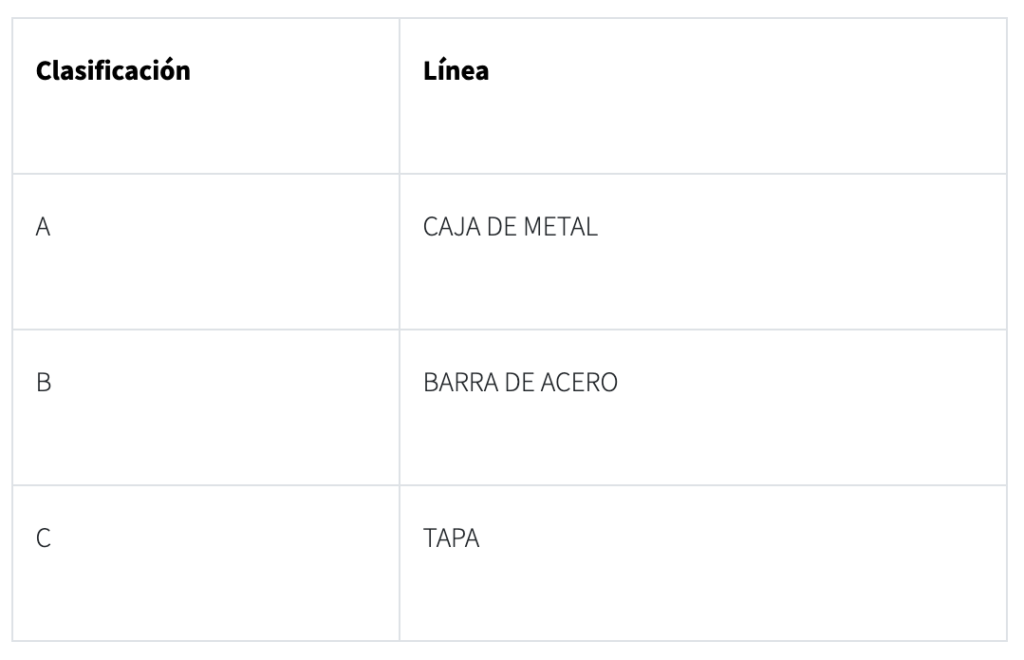Click the "Línea" column header
Screen dimensions: 1024x660
pos(457,73)
